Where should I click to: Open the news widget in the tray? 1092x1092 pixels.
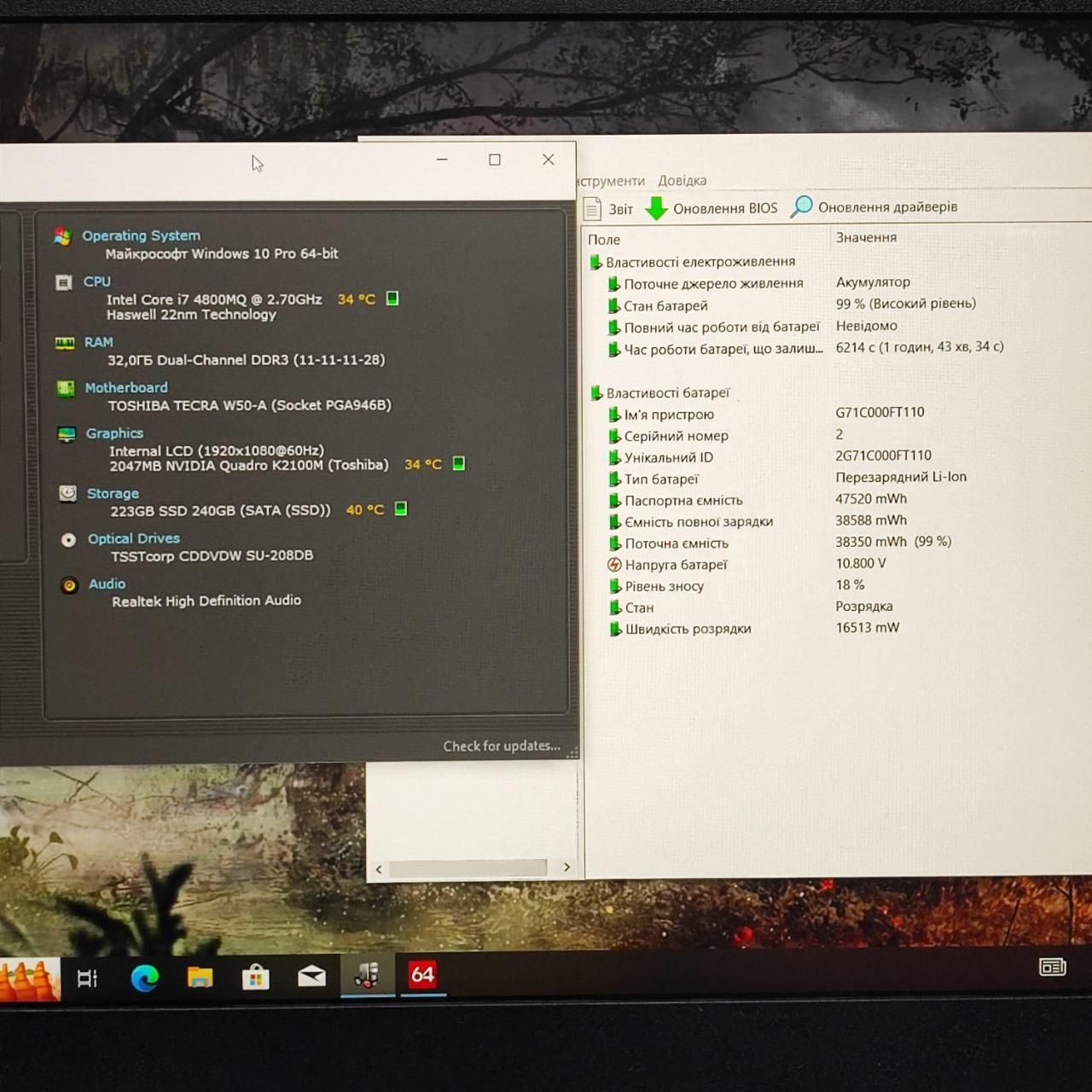pyautogui.click(x=1053, y=967)
